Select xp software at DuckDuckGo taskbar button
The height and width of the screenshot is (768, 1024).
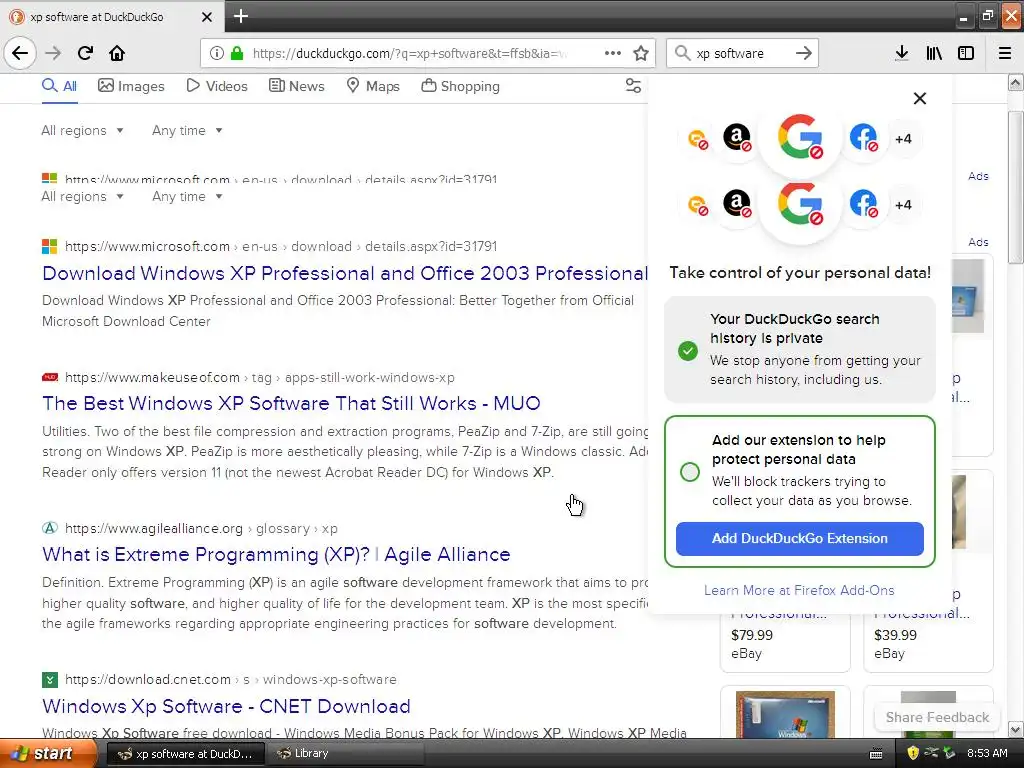[x=185, y=754]
